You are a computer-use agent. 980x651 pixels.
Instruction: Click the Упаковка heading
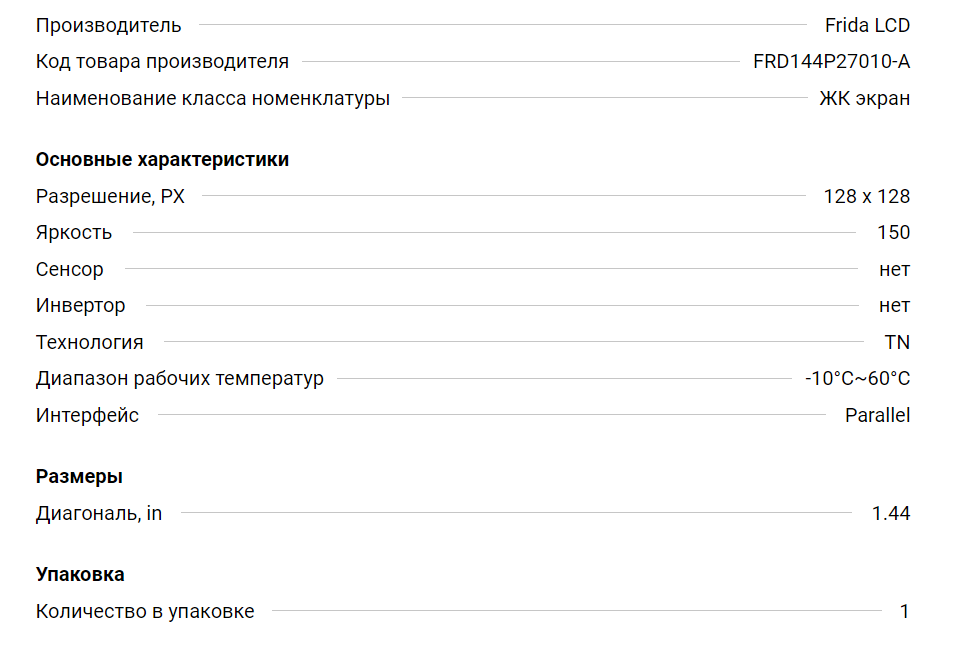pyautogui.click(x=80, y=574)
